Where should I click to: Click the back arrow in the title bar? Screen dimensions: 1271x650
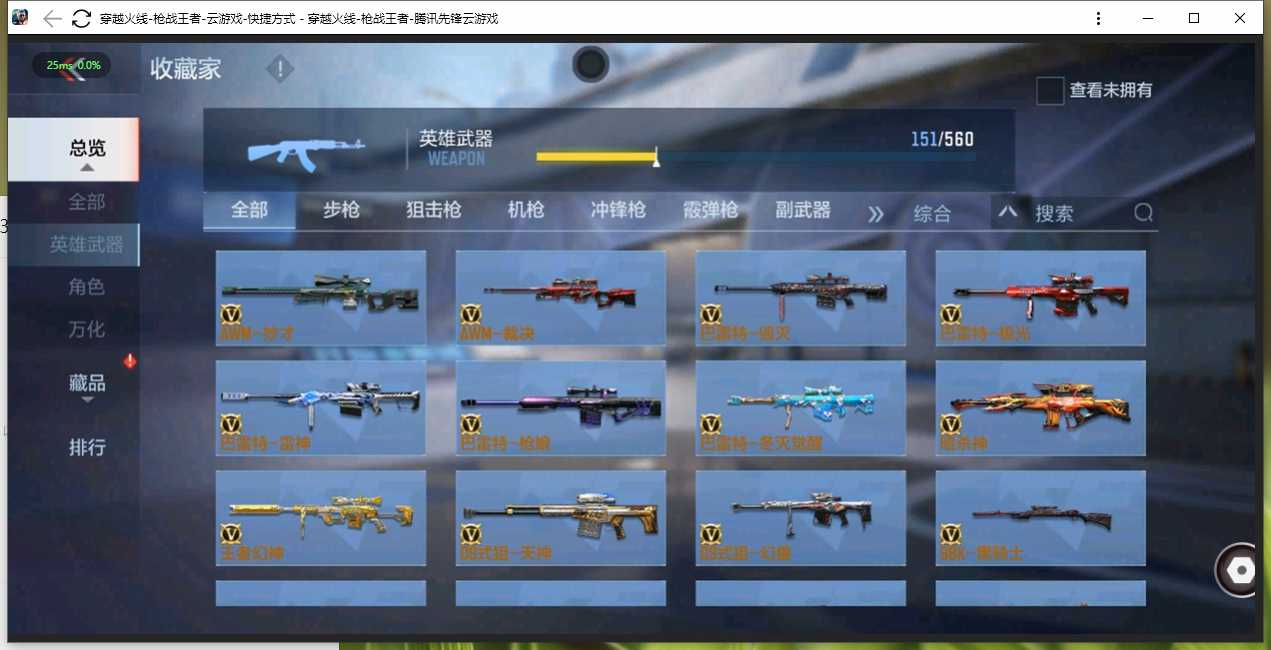tap(53, 18)
